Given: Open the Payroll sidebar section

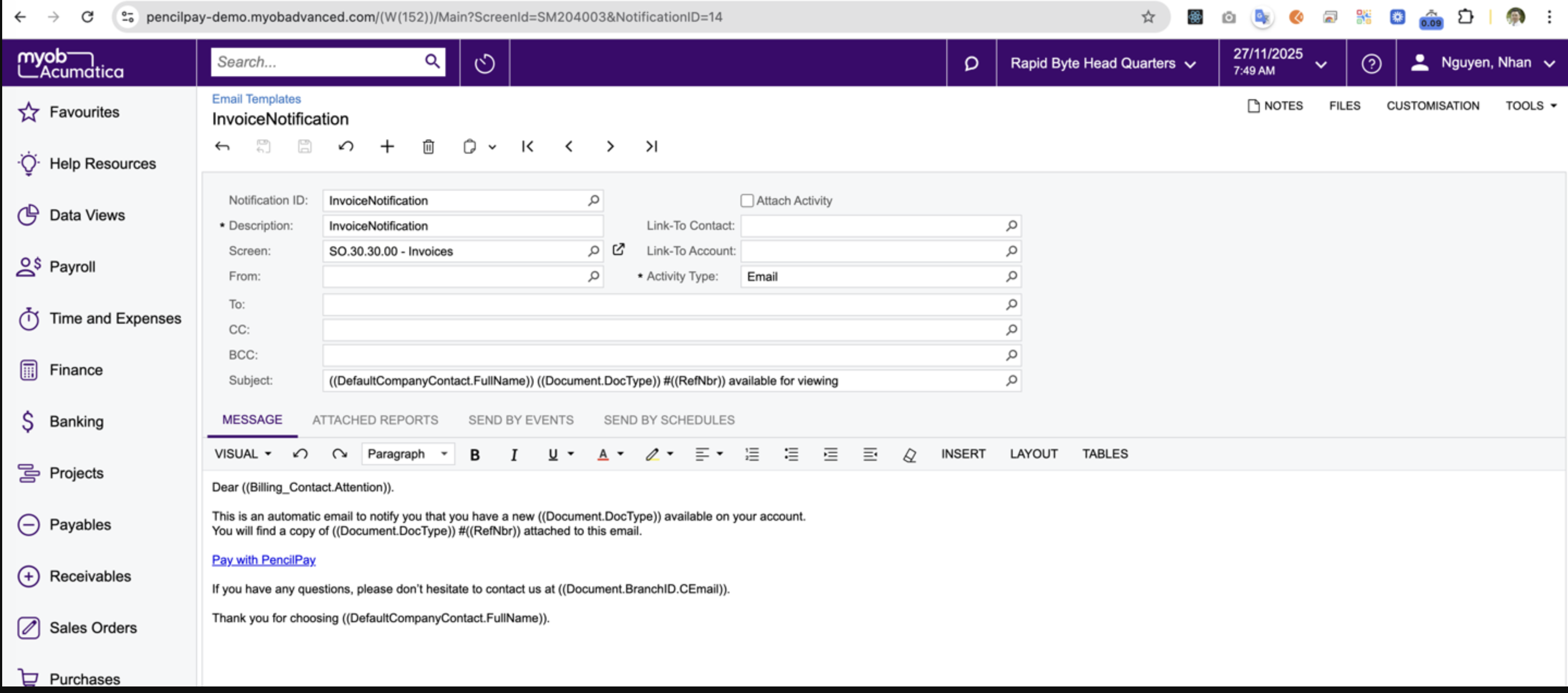Looking at the screenshot, I should [x=72, y=267].
